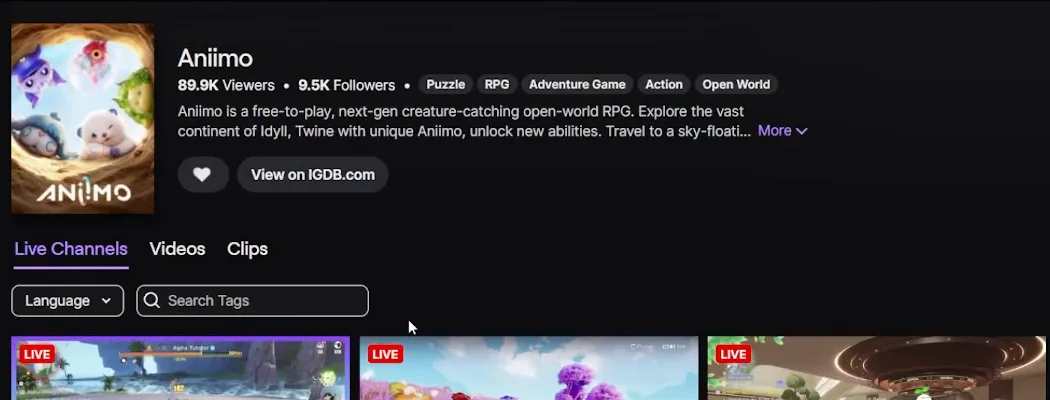
Task: Expand description with More
Action: (782, 131)
